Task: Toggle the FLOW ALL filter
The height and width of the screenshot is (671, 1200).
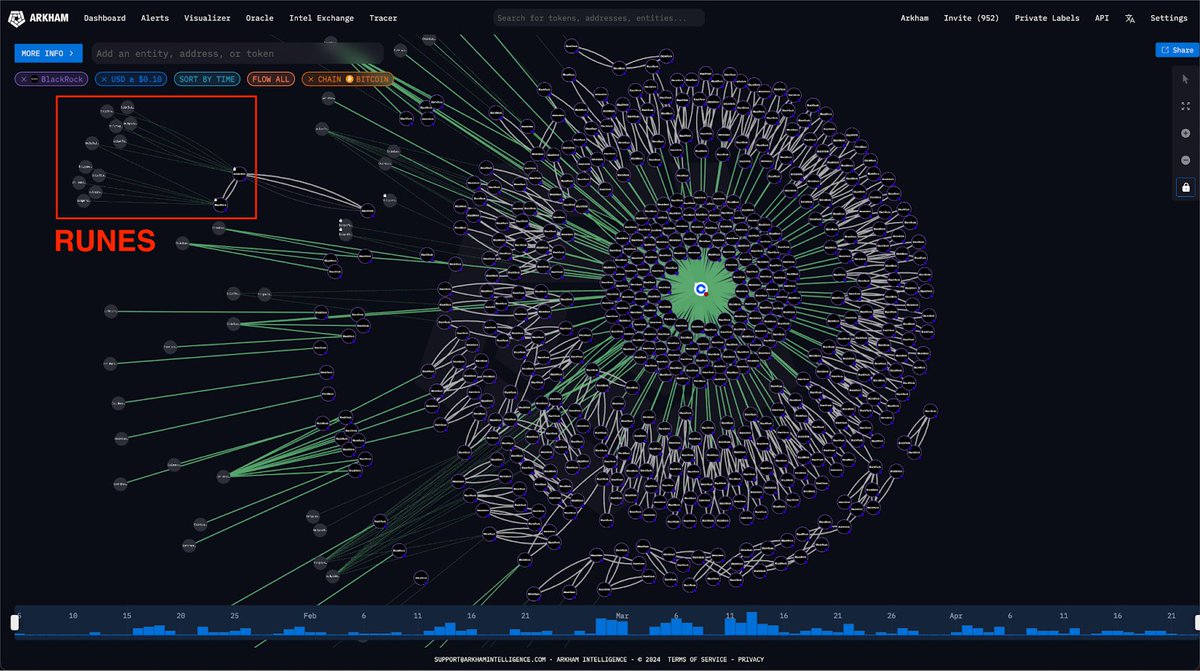Action: (x=270, y=79)
